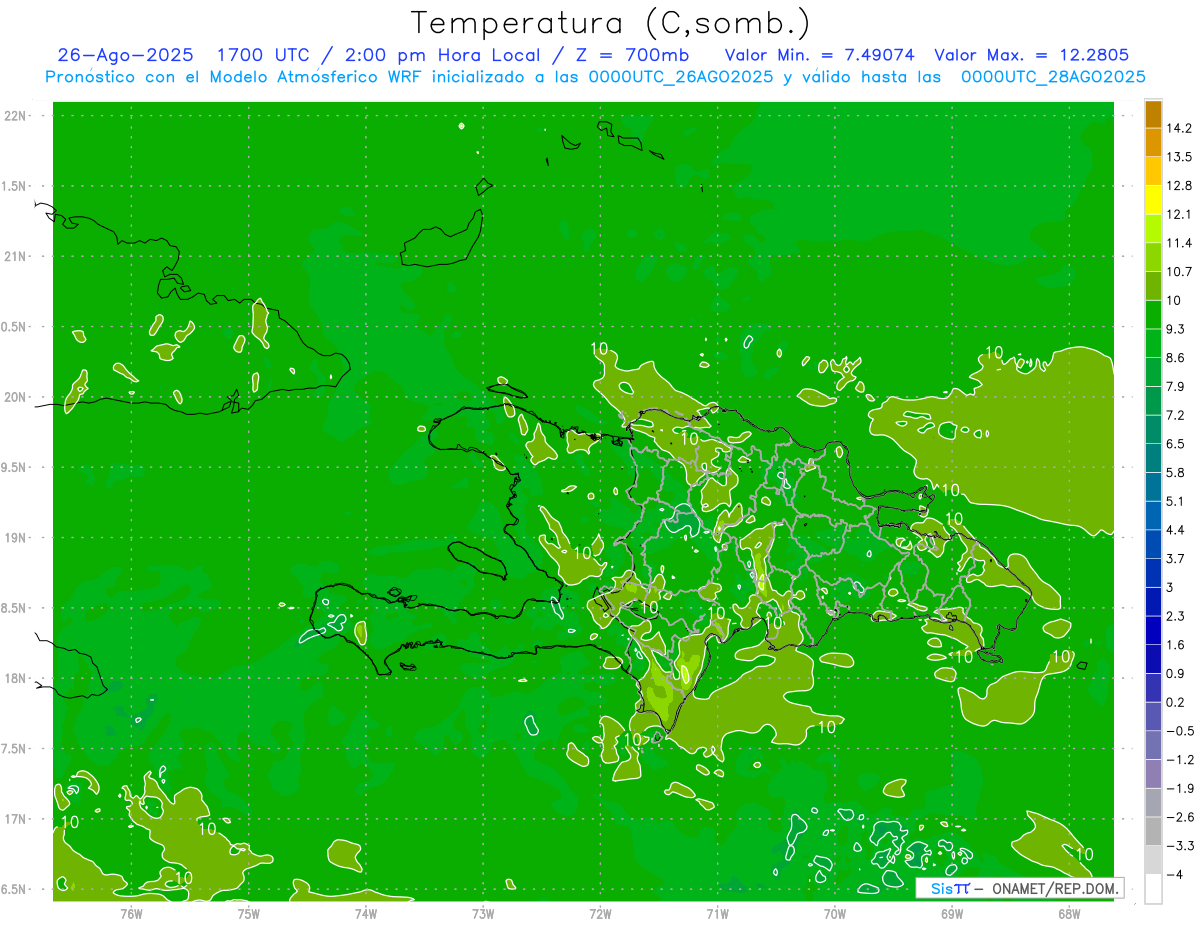Click the '72W' longitude axis label
The width and height of the screenshot is (1200, 927).
coord(600,913)
